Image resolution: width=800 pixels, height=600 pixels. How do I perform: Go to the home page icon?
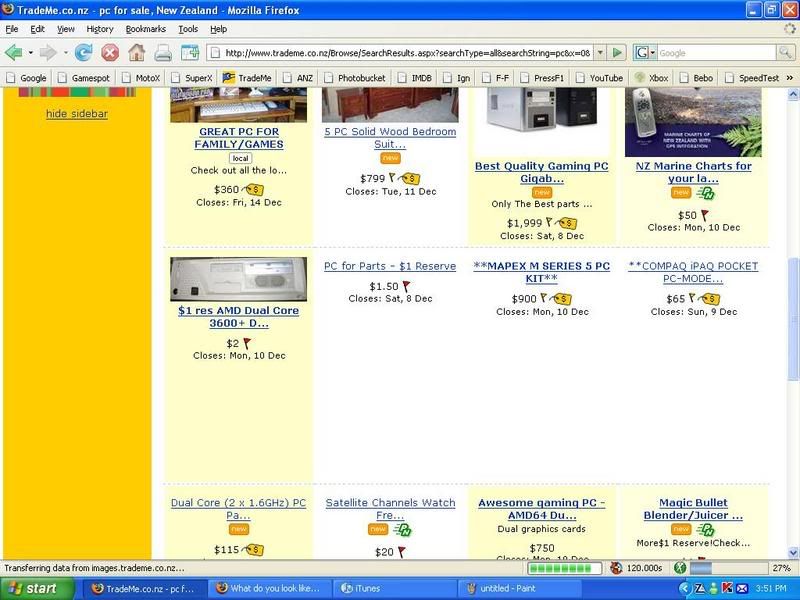coord(136,53)
